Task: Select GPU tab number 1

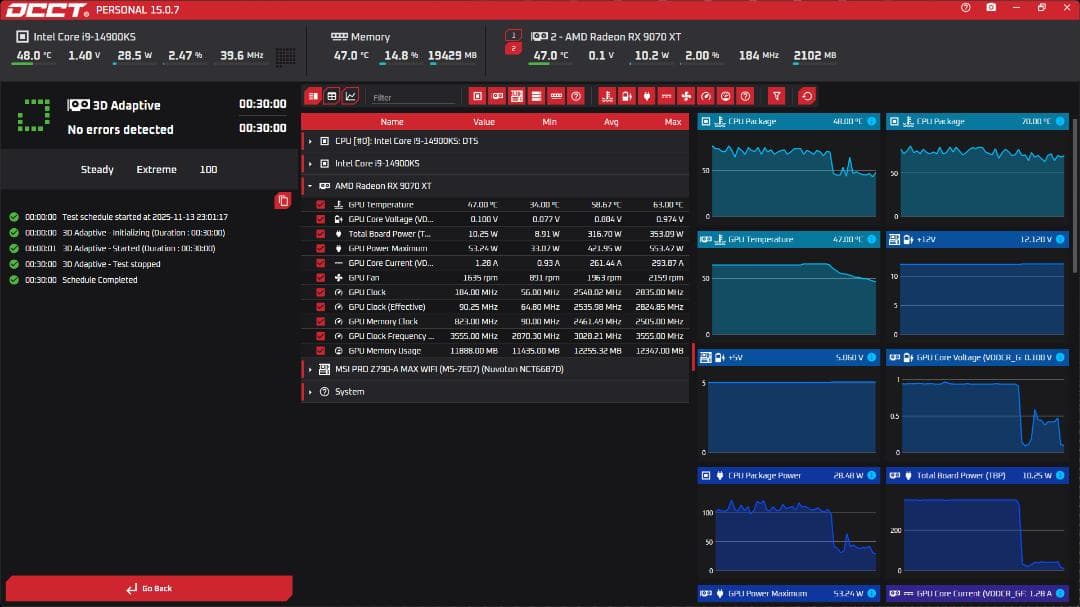Action: tap(513, 35)
